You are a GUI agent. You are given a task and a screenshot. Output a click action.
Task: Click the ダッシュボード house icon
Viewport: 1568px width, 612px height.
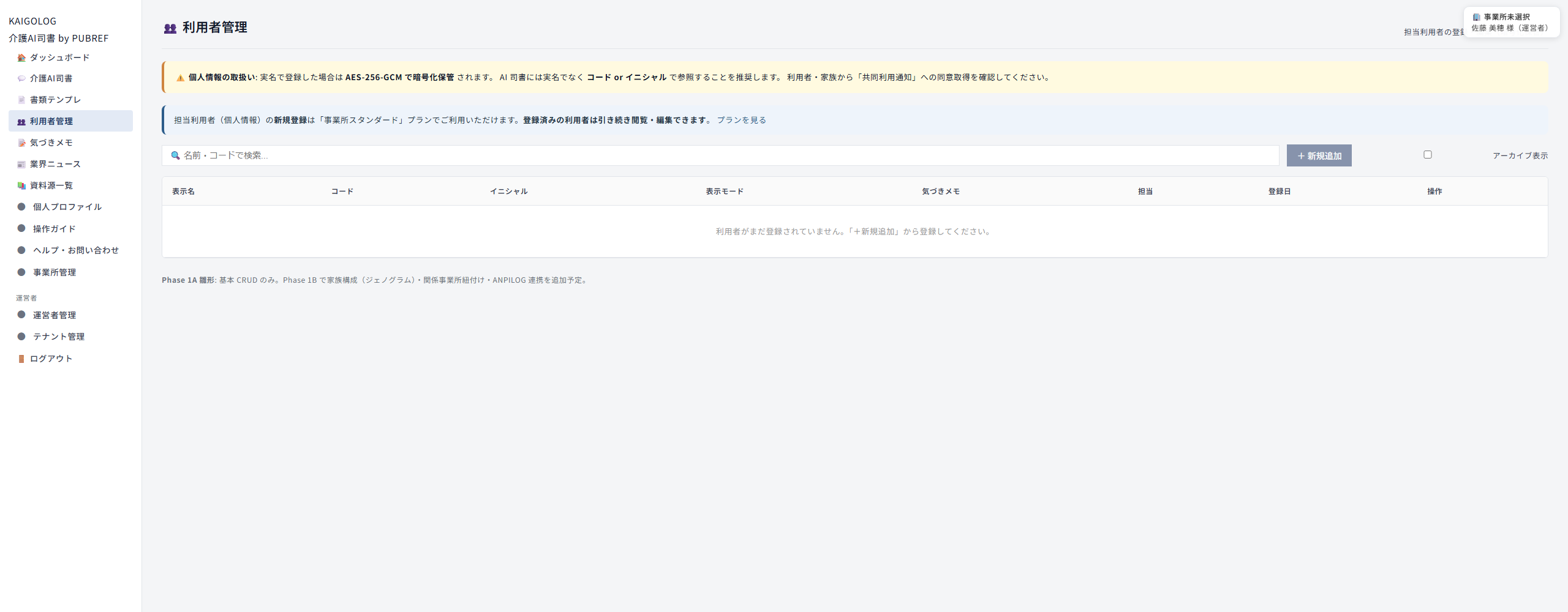click(21, 58)
